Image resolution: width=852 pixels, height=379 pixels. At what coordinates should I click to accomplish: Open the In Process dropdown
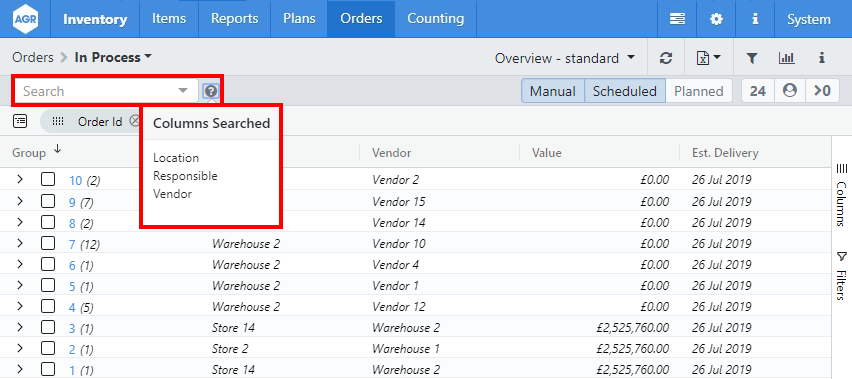click(x=113, y=57)
